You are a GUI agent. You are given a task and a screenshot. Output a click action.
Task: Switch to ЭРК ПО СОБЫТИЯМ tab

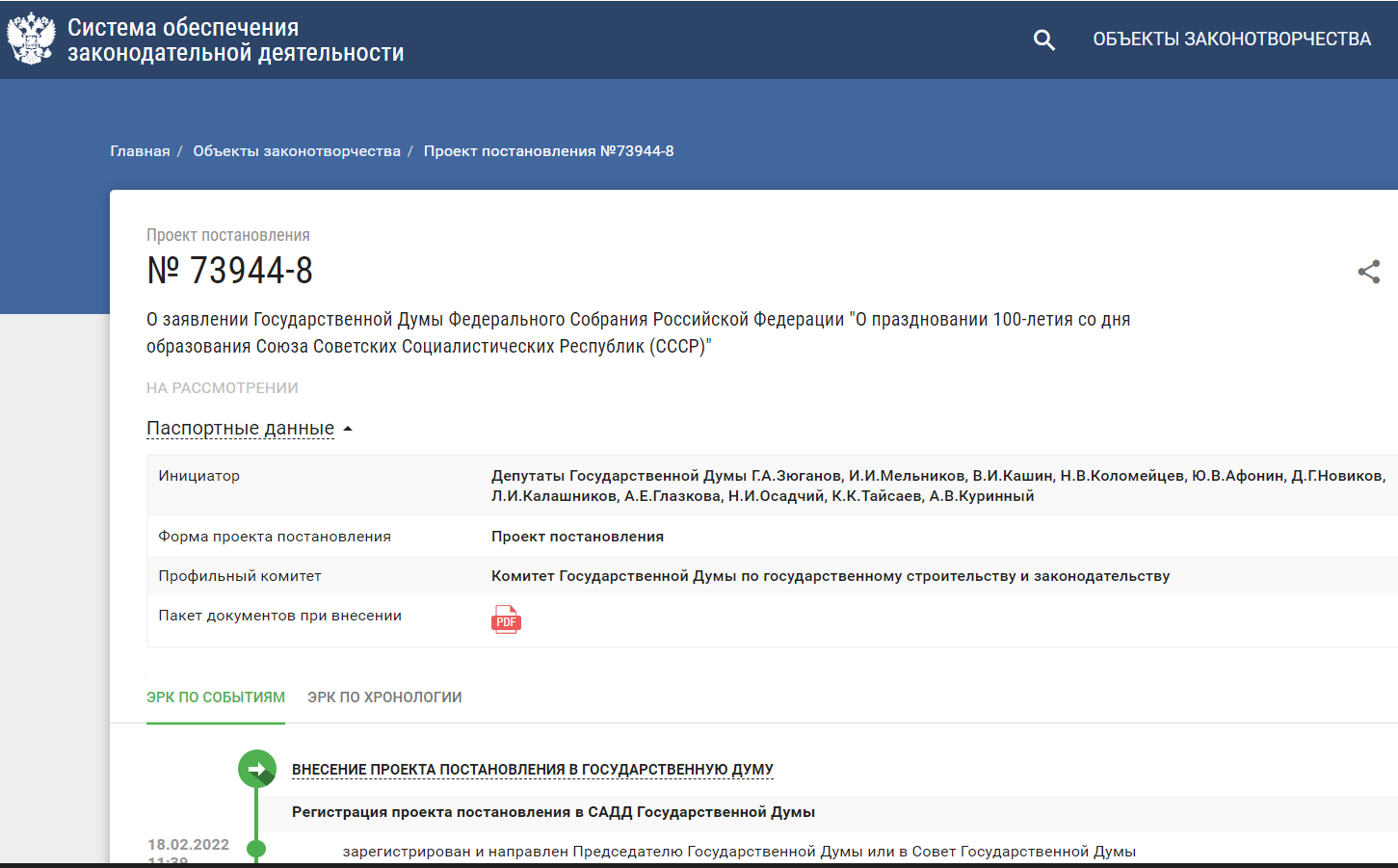point(216,697)
